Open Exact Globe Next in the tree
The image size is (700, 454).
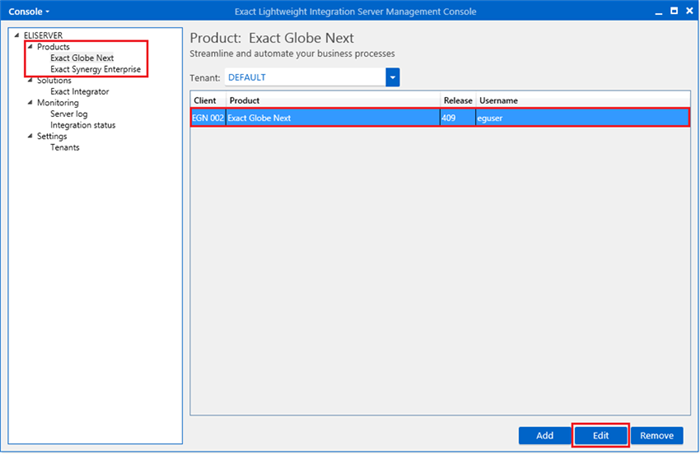pyautogui.click(x=82, y=58)
